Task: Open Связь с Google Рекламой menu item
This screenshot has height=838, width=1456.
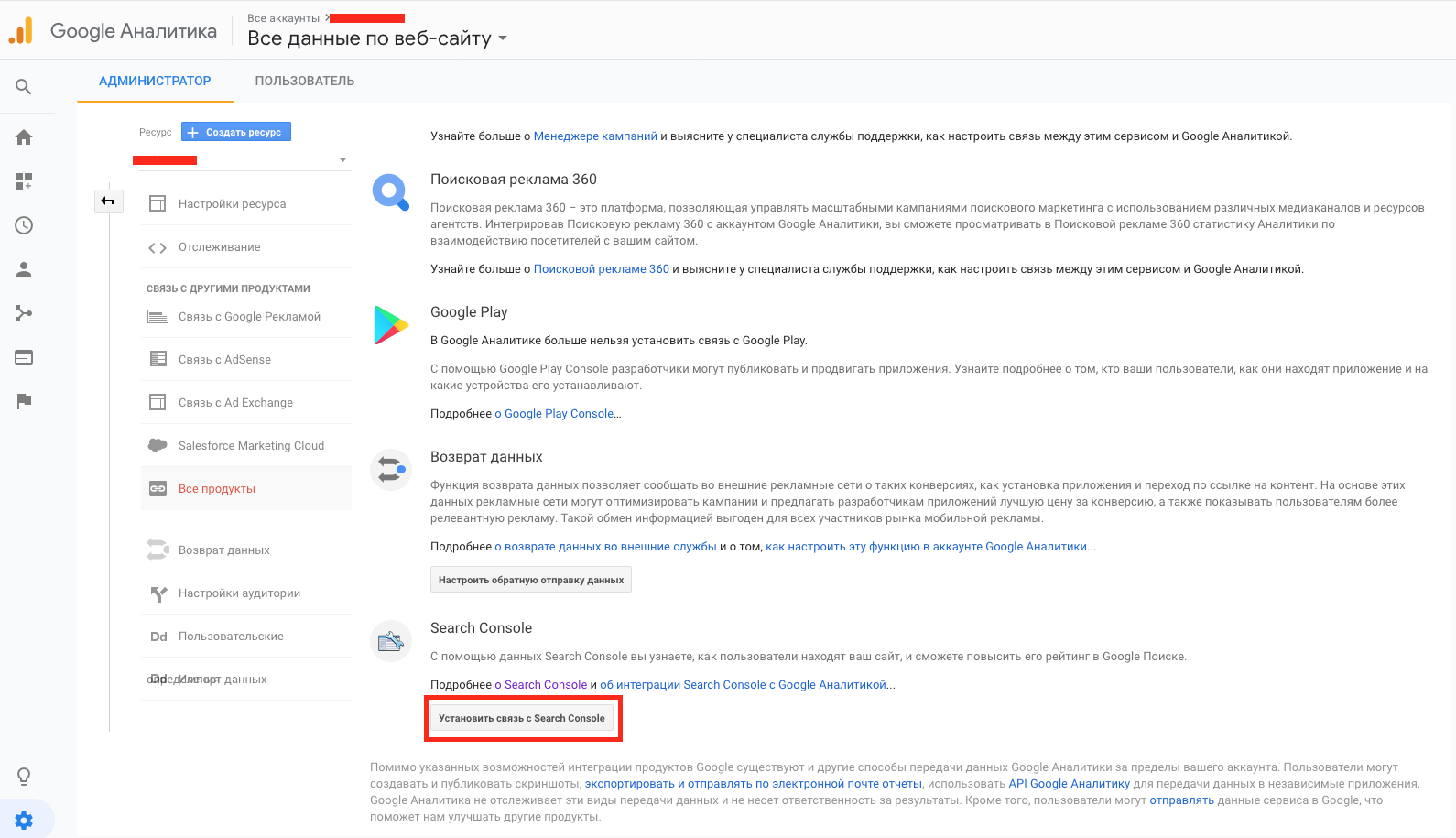Action: 246,317
